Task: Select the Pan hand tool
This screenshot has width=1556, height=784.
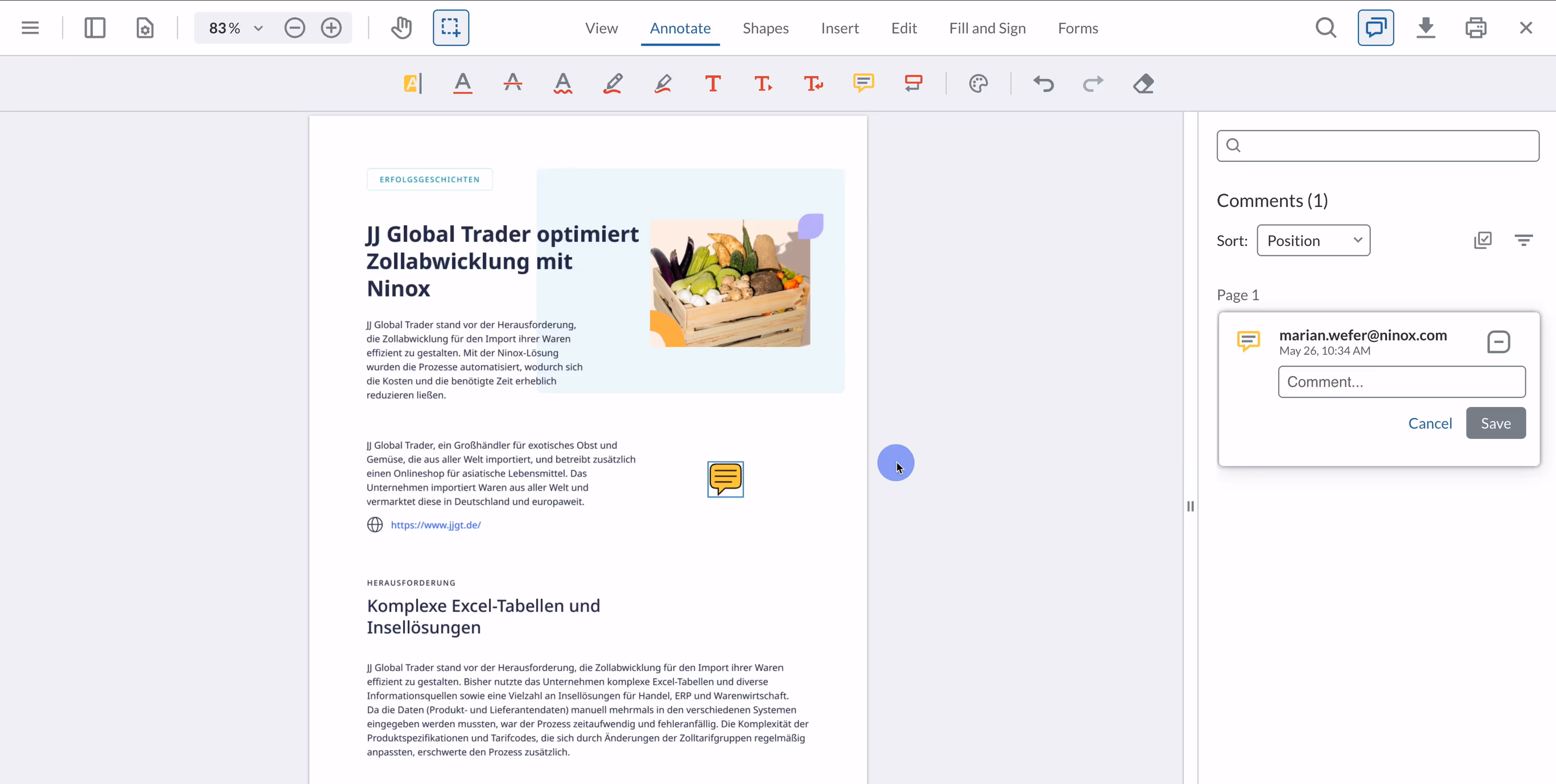Action: tap(402, 28)
